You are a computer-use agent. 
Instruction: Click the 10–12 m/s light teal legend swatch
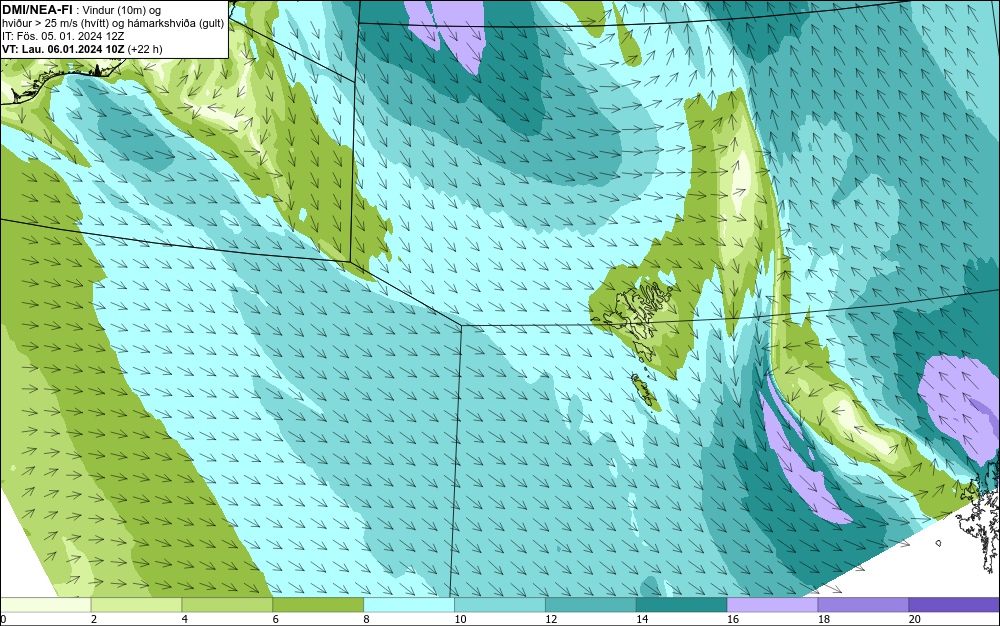(x=500, y=604)
